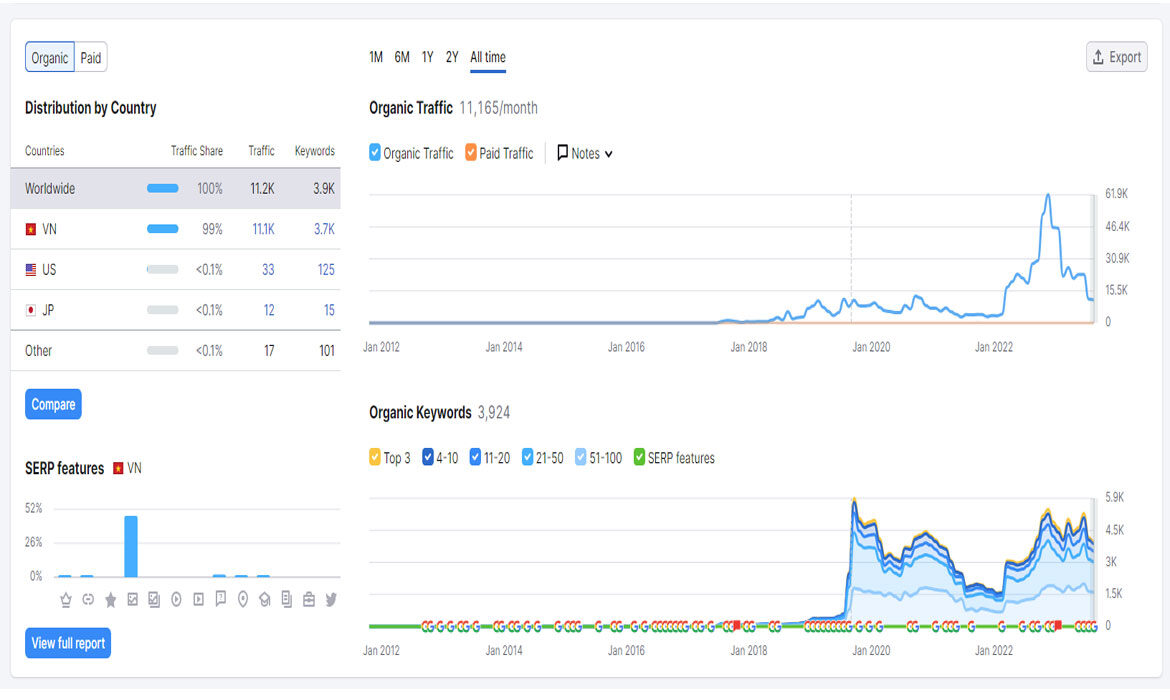This screenshot has width=1170, height=700.
Task: Open View full report
Action: [x=68, y=643]
